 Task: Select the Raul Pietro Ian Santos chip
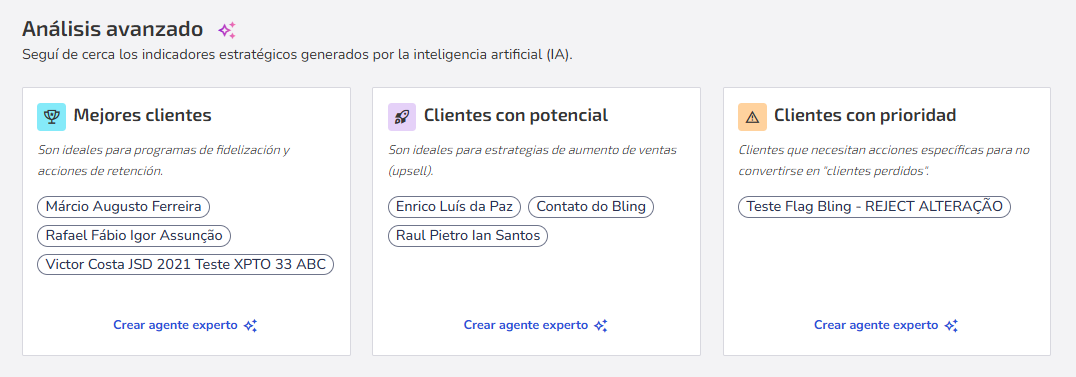tap(468, 236)
